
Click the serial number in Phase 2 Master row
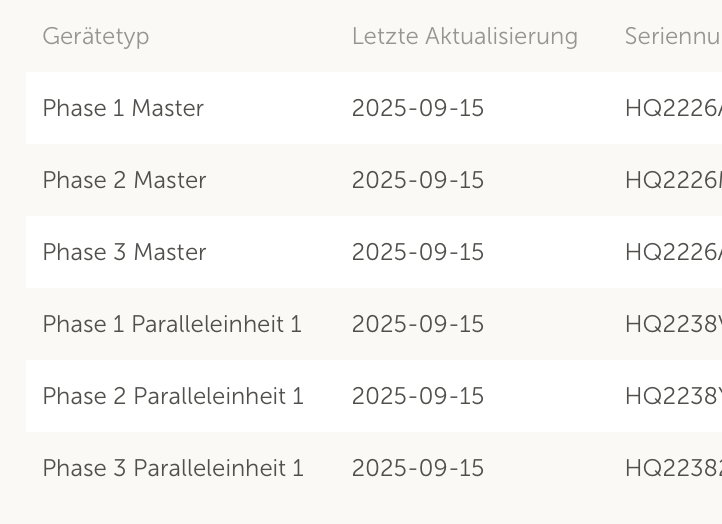click(672, 180)
